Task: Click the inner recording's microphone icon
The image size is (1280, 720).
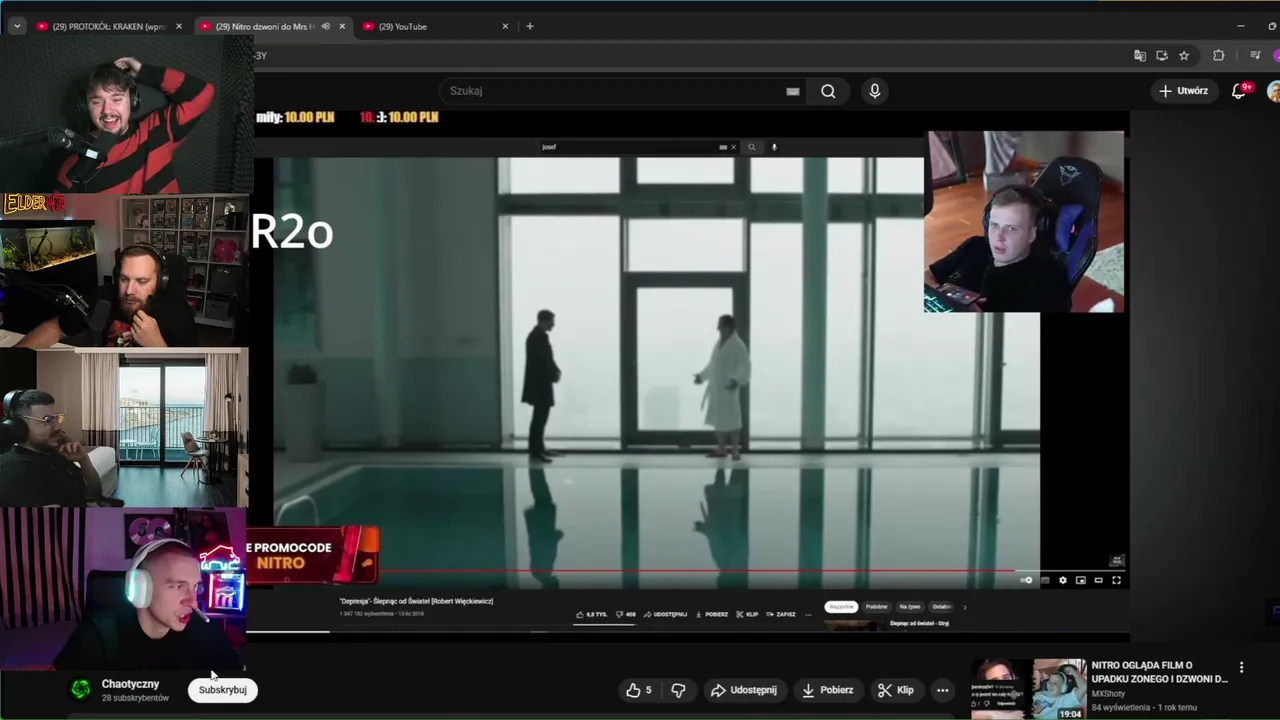Action: point(774,147)
